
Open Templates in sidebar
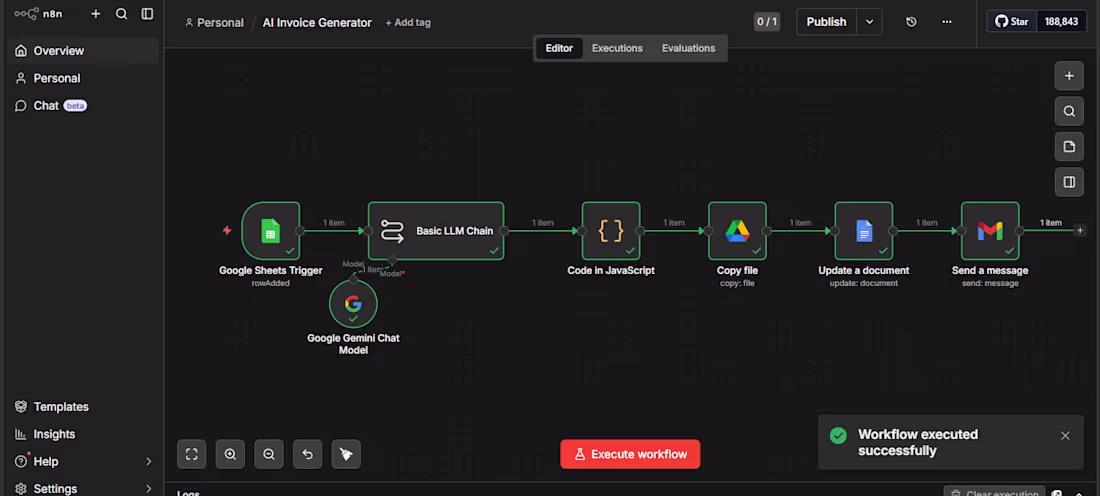(83, 407)
